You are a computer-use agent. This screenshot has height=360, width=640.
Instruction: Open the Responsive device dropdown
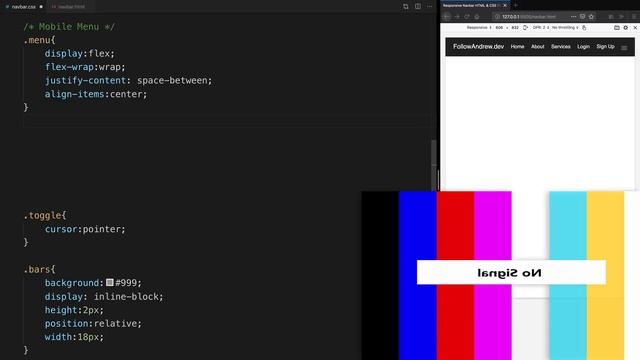[x=479, y=28]
